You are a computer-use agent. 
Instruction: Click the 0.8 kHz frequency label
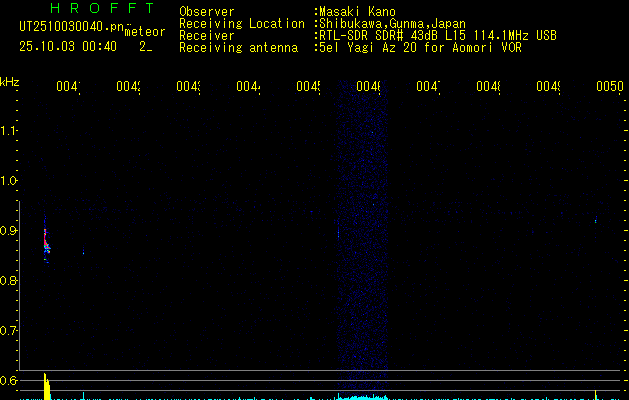[x=8, y=280]
